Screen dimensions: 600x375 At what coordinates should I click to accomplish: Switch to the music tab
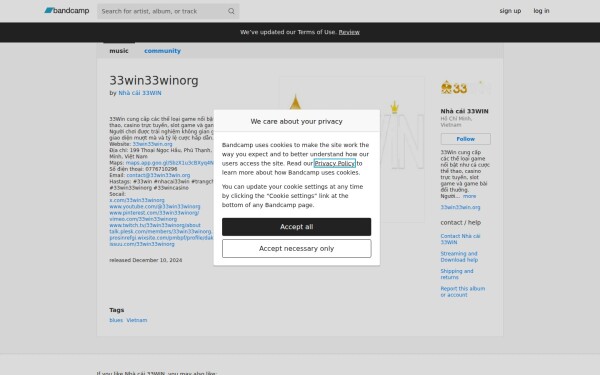coord(119,51)
